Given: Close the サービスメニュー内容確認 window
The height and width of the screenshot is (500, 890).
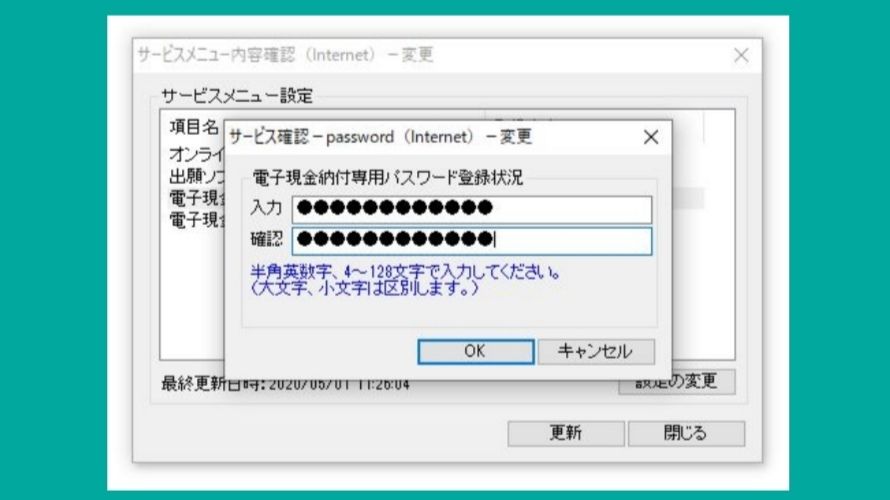Looking at the screenshot, I should click(x=741, y=55).
